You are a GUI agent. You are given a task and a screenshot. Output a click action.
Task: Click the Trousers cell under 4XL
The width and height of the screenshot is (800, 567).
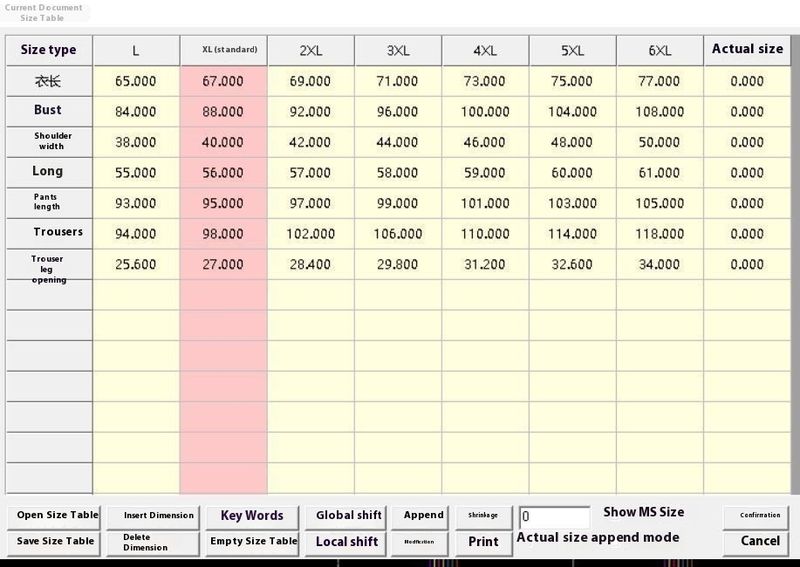click(x=485, y=233)
